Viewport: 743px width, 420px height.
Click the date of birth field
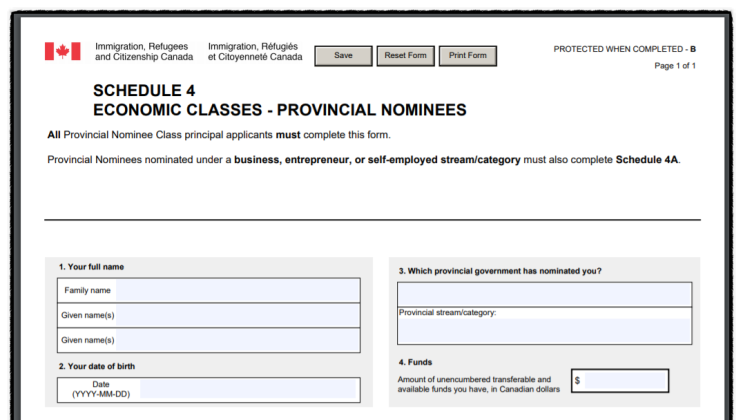point(248,389)
